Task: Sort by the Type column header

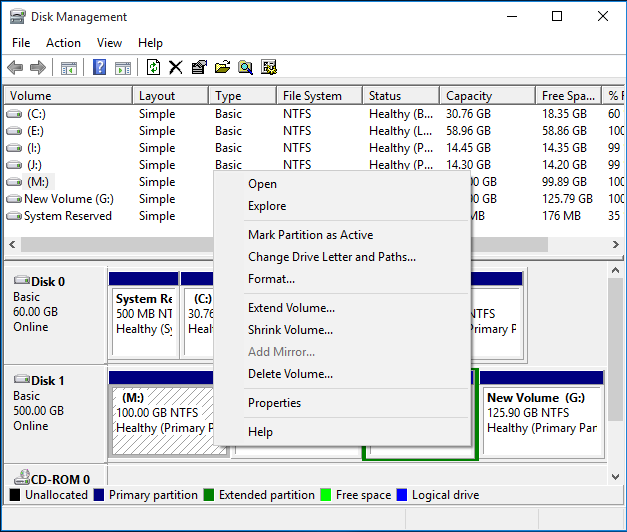Action: [242, 96]
